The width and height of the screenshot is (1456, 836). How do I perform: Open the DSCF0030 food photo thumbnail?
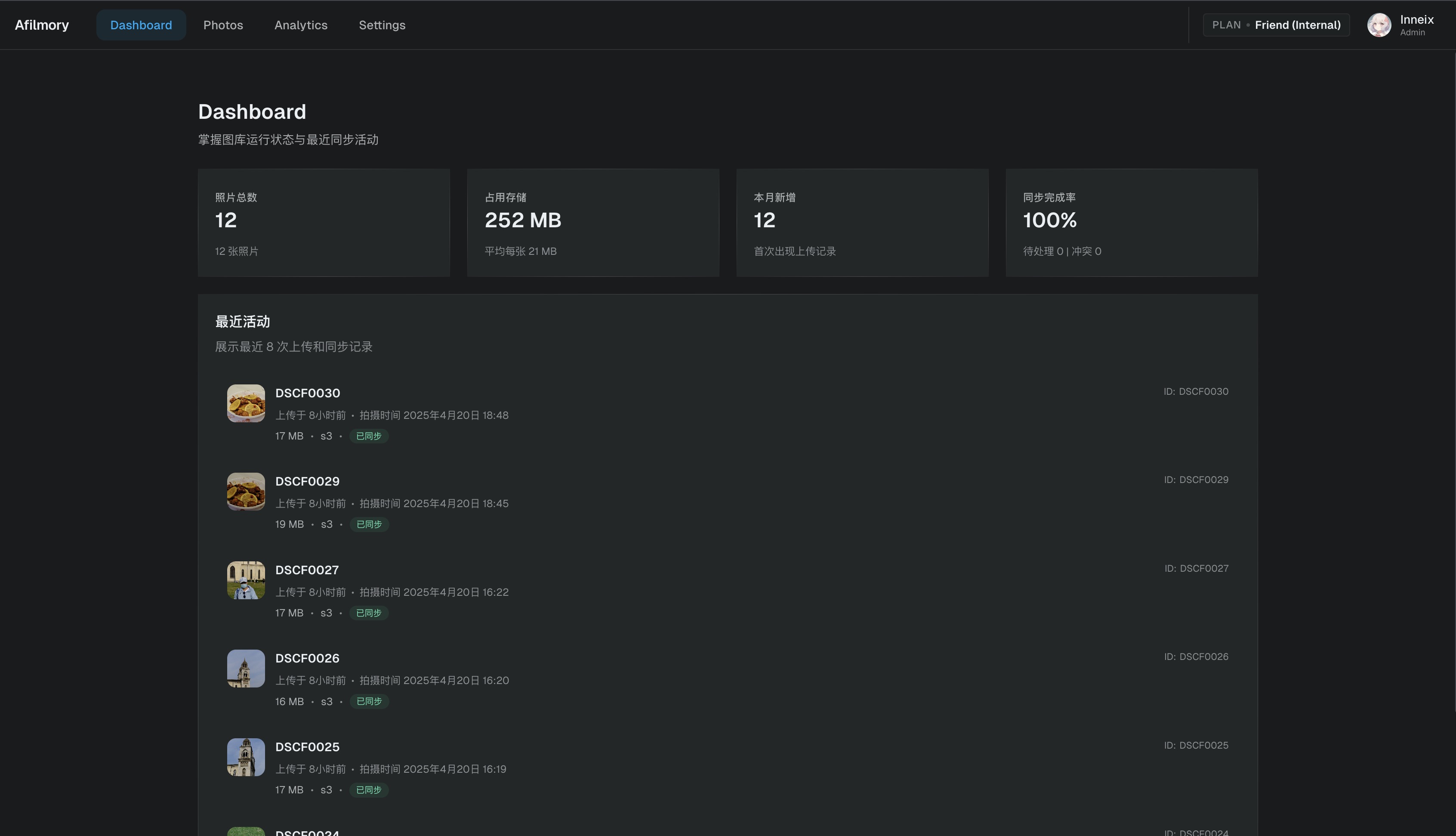pos(246,403)
